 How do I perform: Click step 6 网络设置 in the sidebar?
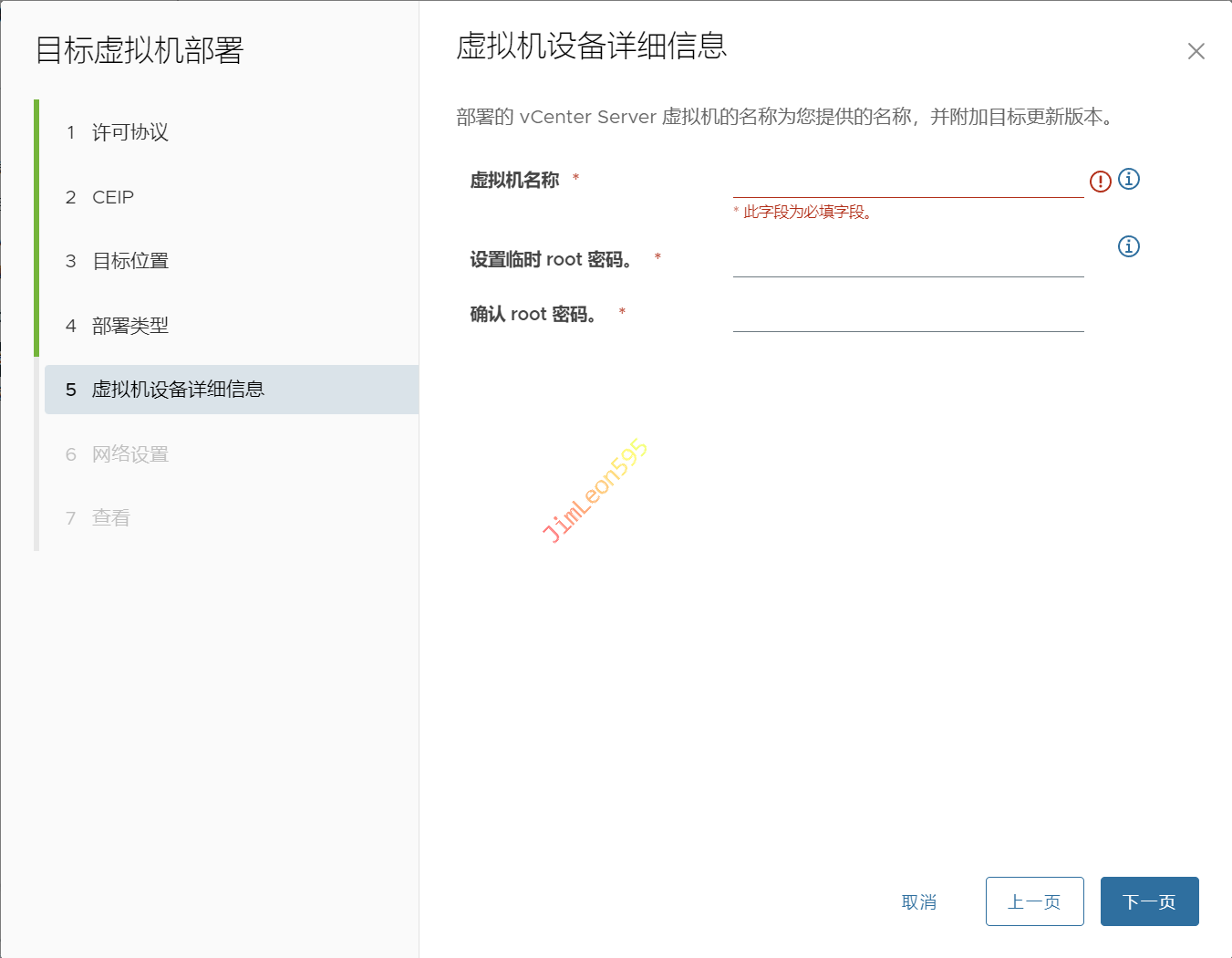(129, 454)
